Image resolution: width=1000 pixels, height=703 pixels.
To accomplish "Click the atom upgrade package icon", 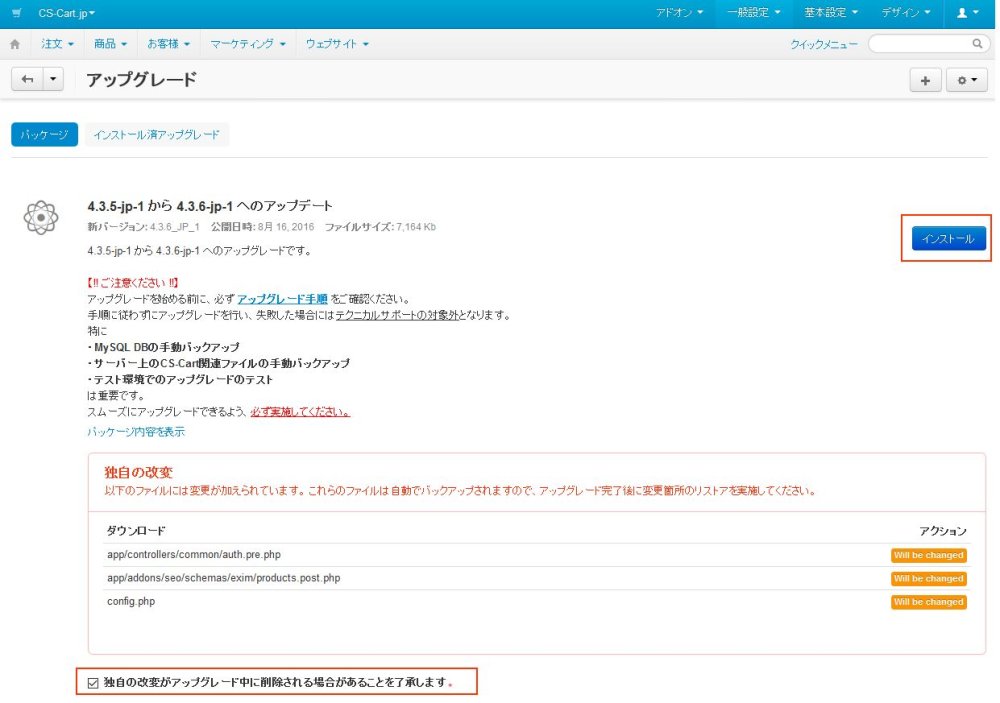I will 41,218.
